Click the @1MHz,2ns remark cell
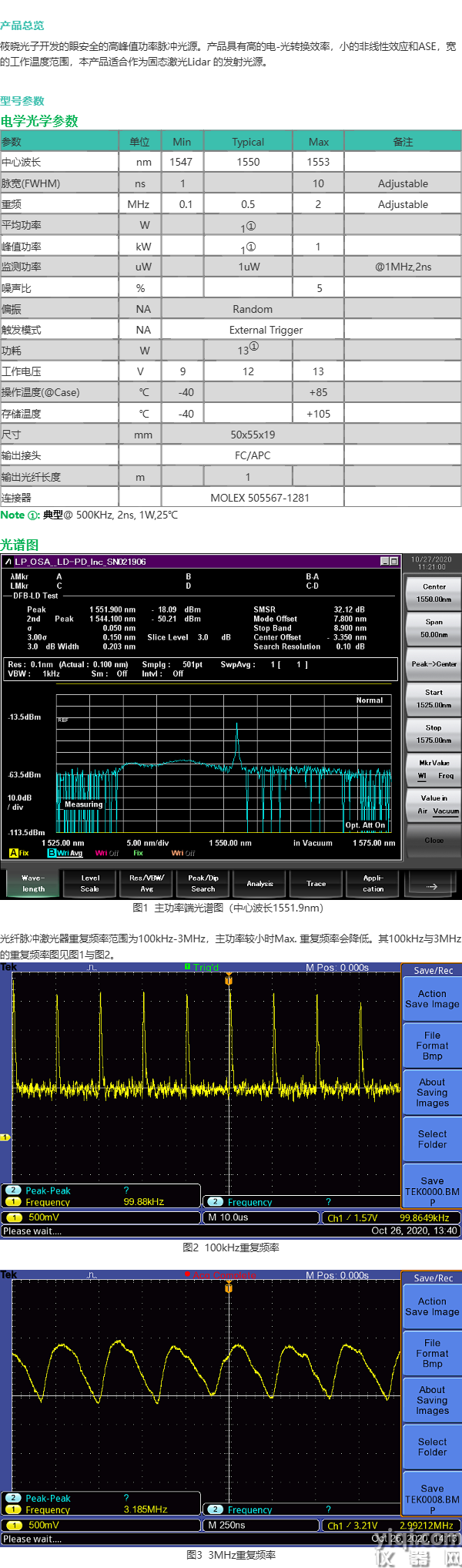 pyautogui.click(x=403, y=267)
